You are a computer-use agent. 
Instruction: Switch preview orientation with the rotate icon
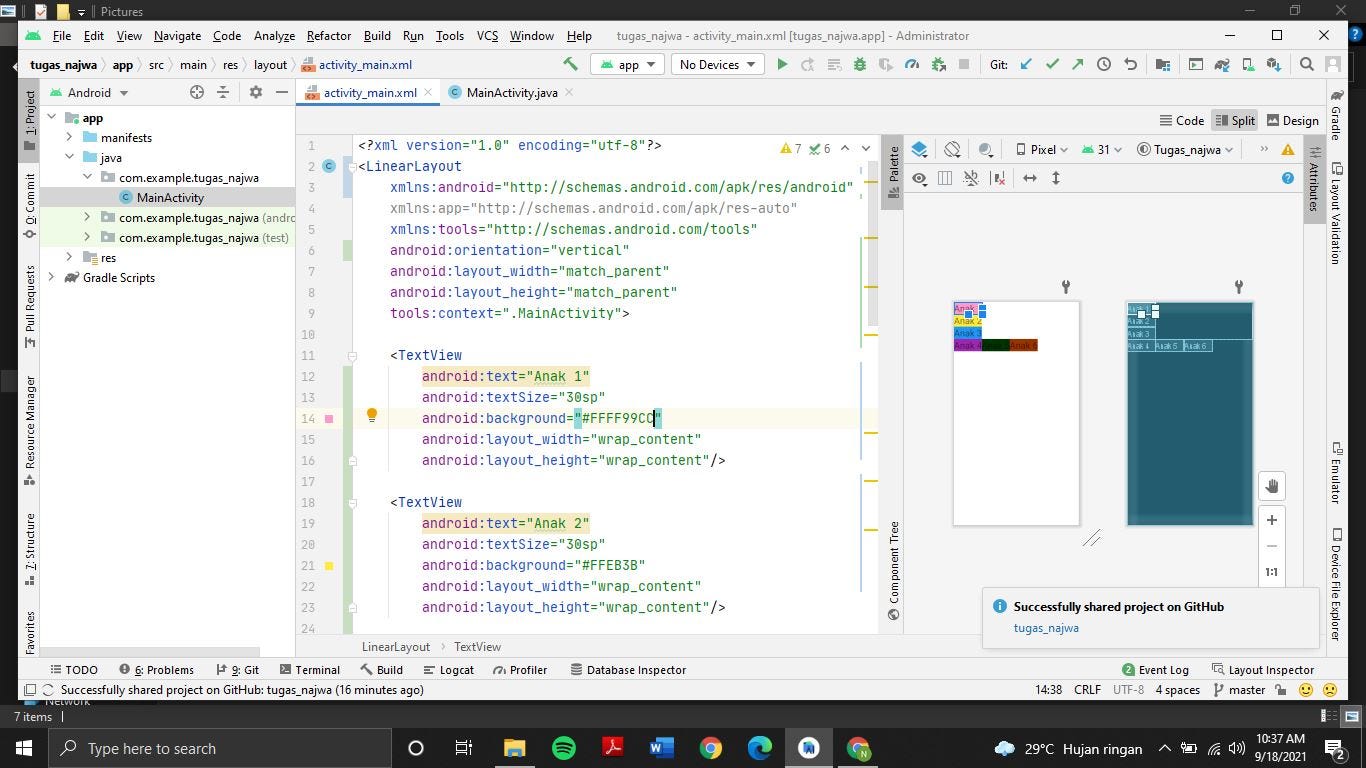click(952, 149)
